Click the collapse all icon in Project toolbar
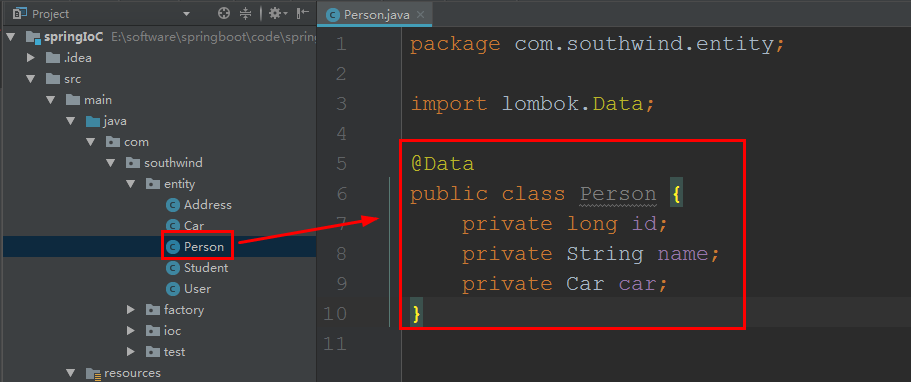The height and width of the screenshot is (382, 911). point(245,13)
